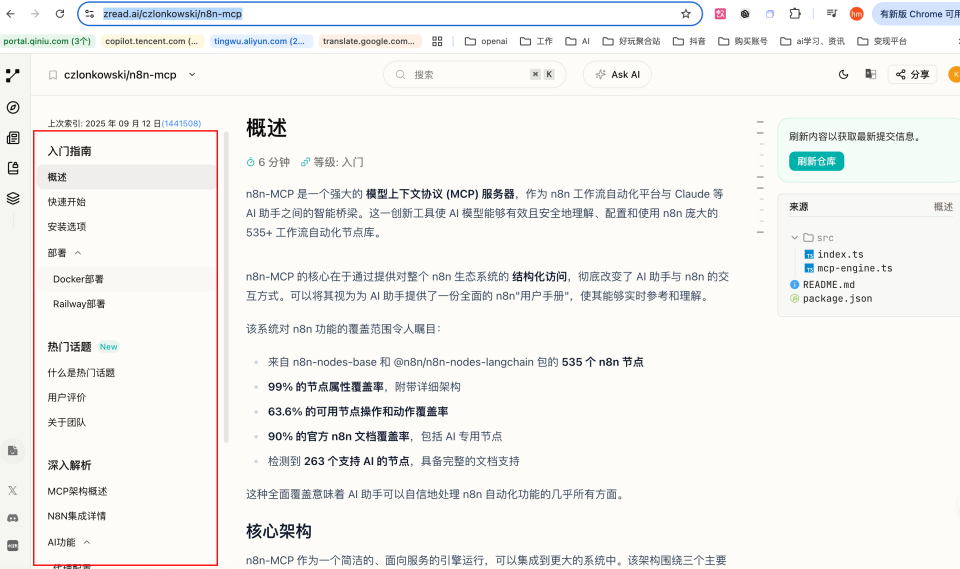Reload the page with the refresh icon

59,13
